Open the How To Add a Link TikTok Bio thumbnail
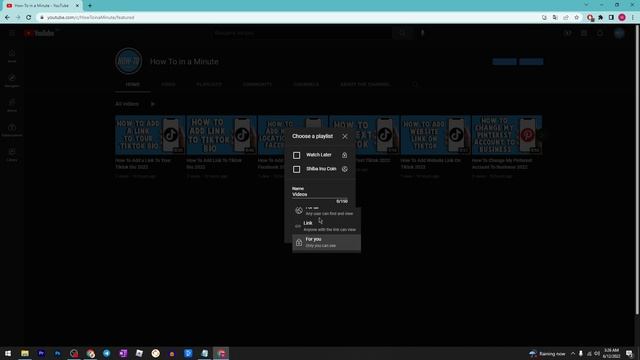Image resolution: width=640 pixels, height=360 pixels. coord(150,135)
